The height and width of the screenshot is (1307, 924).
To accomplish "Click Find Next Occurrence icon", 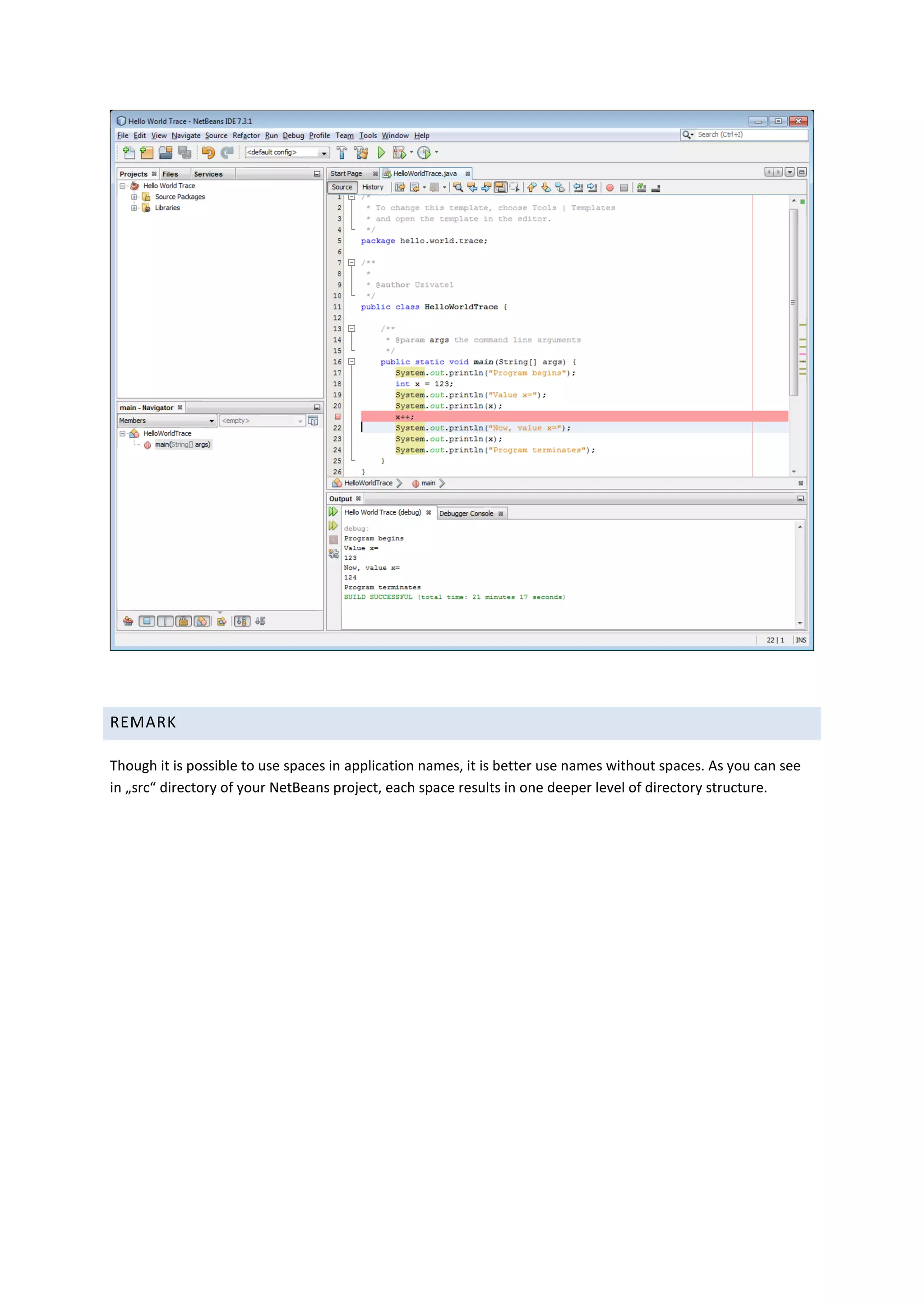I will click(x=486, y=187).
